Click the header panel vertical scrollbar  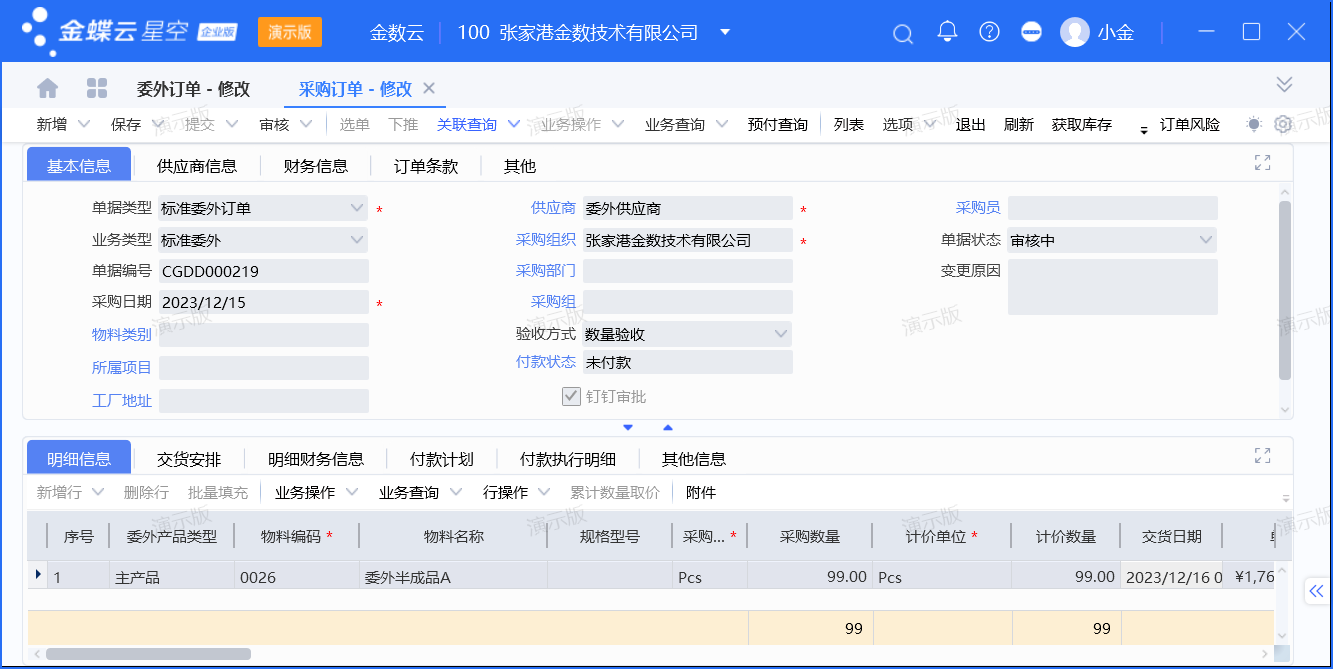1285,290
